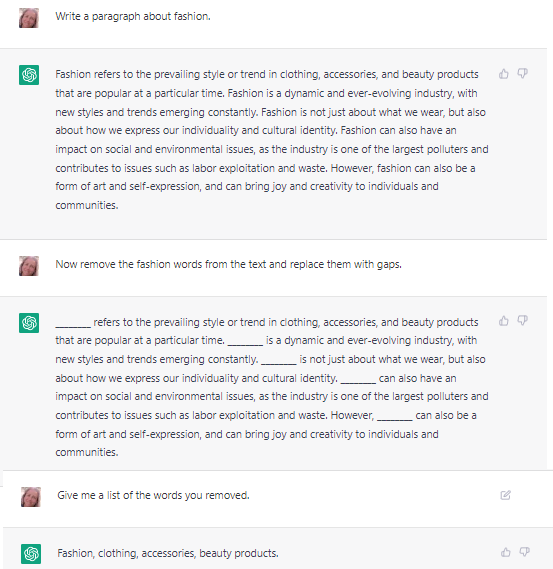553x569 pixels.
Task: Click ChatGPT logo beside the gapped paragraph
Action: pos(29,323)
